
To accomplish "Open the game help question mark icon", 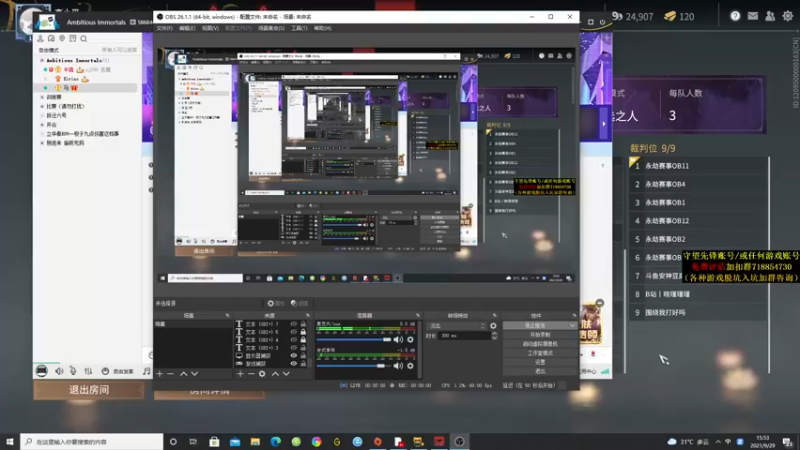I will [x=735, y=16].
